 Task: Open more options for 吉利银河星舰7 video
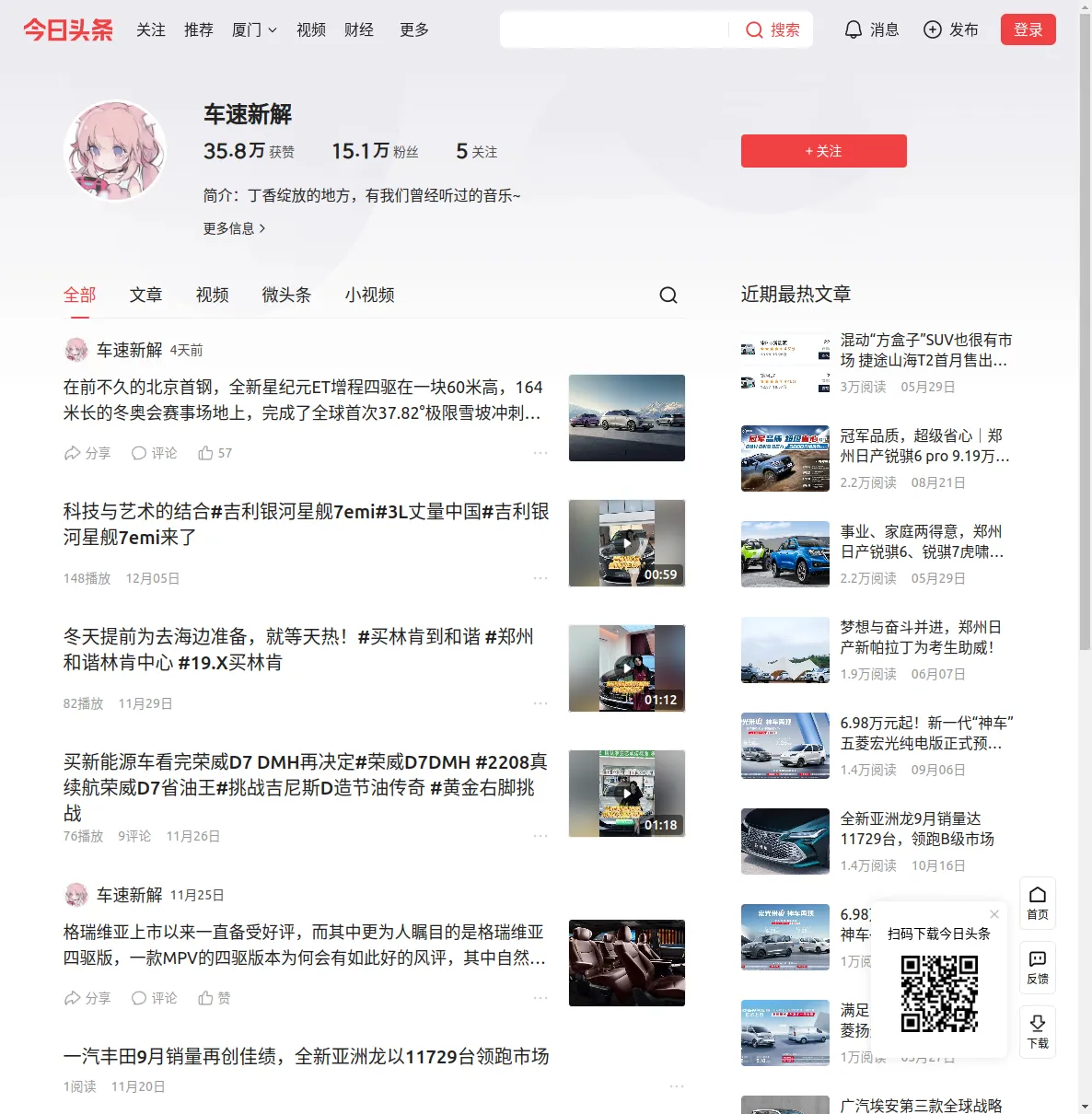(540, 578)
